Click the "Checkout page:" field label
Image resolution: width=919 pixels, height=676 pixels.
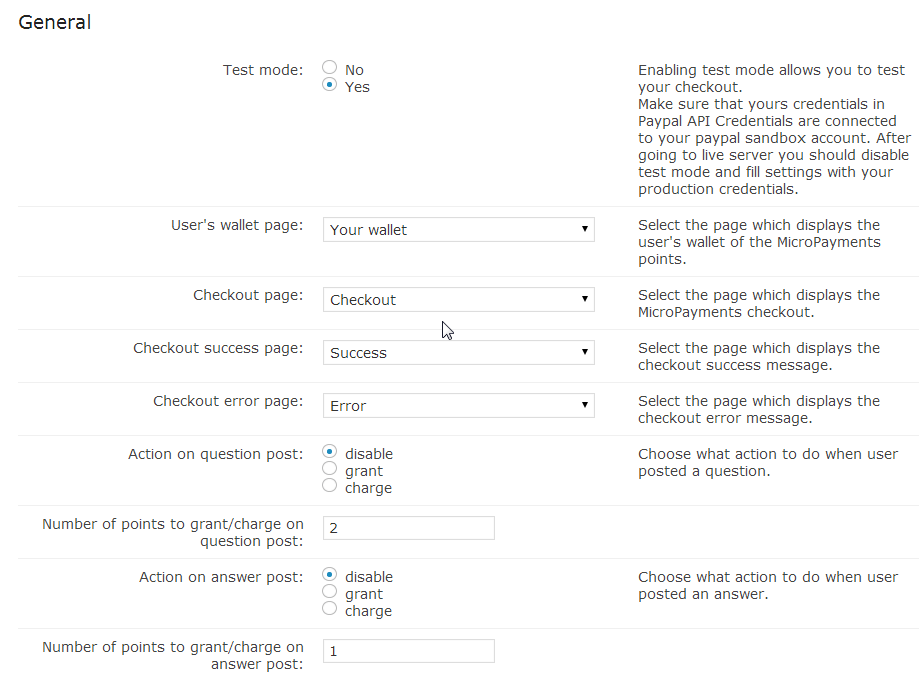click(x=248, y=295)
